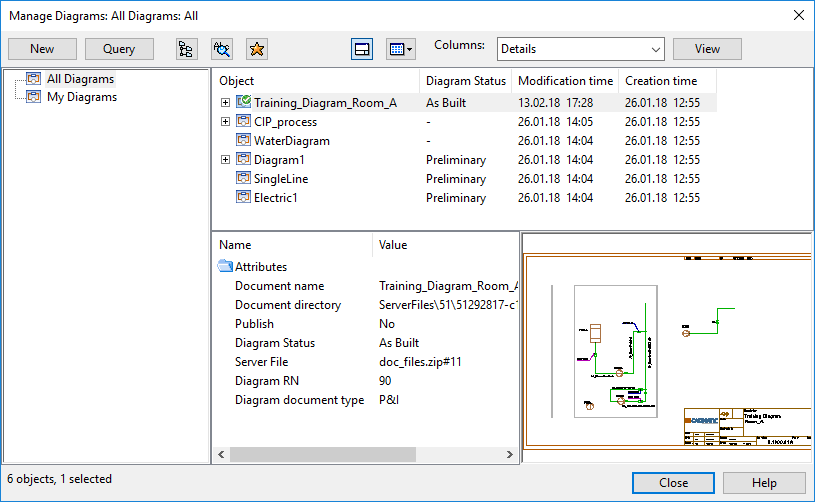This screenshot has width=815, height=502.
Task: Select My Diagrams in the left tree
Action: pos(81,97)
